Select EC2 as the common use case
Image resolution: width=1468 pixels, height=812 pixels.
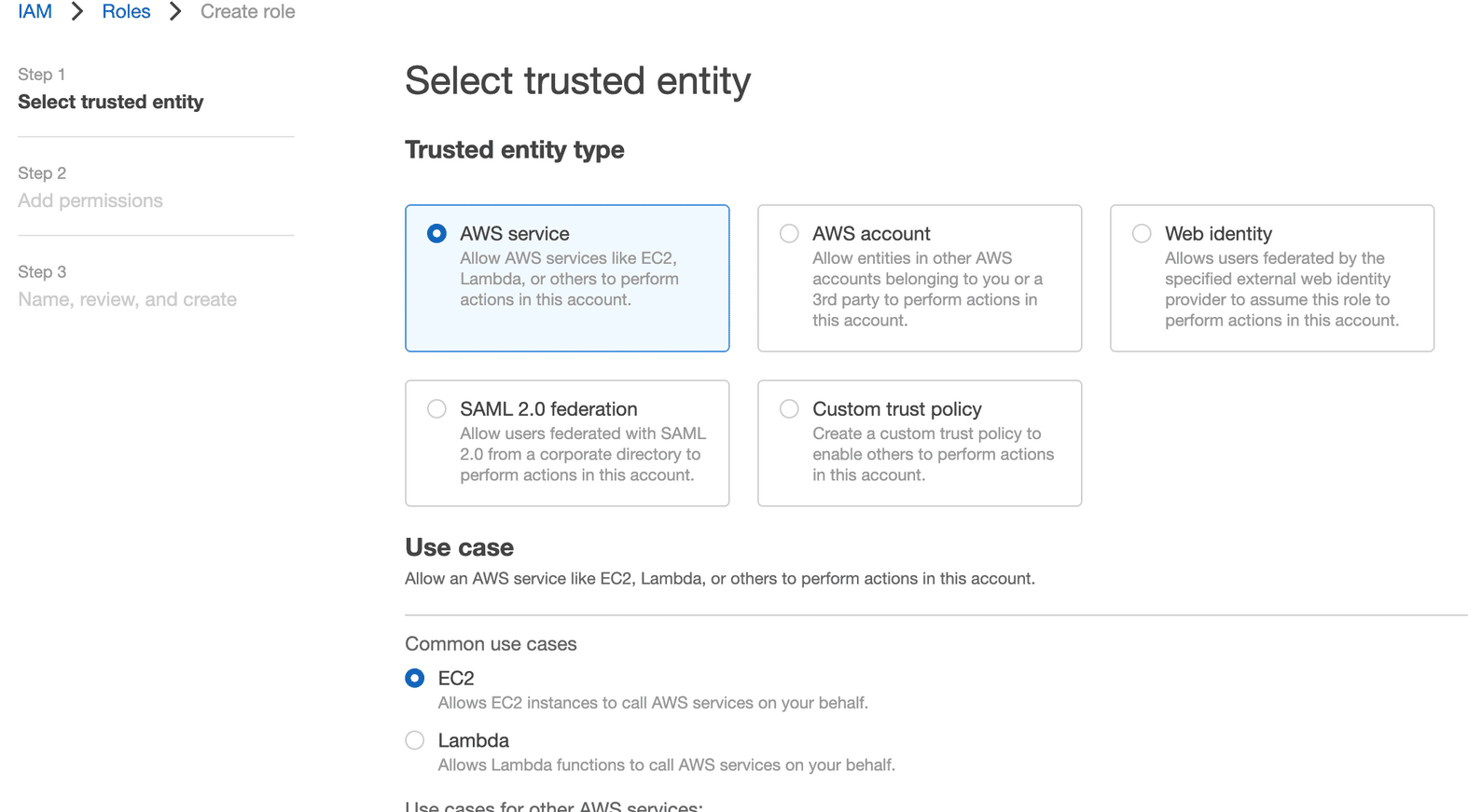414,678
